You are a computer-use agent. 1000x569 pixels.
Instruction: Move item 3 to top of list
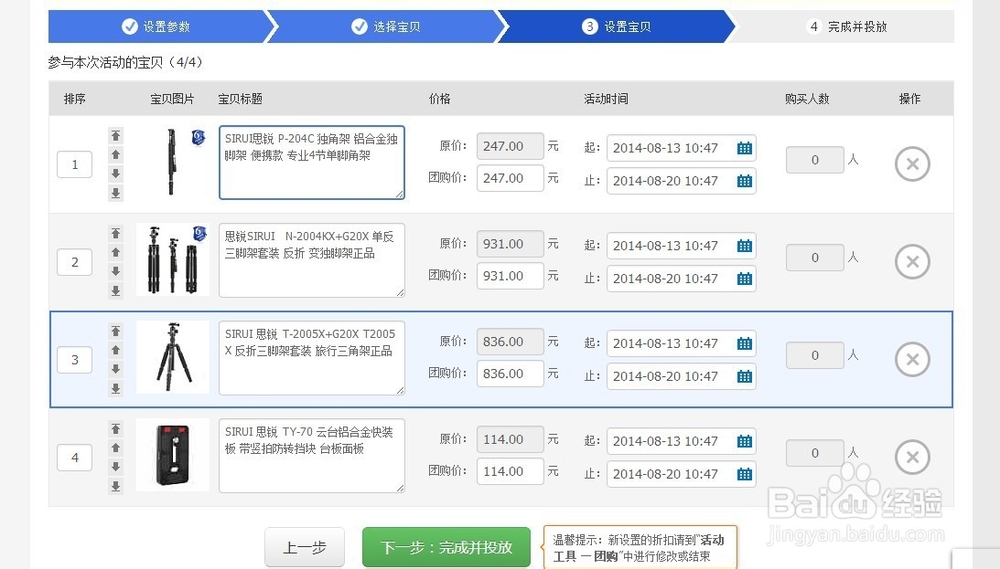pos(115,331)
